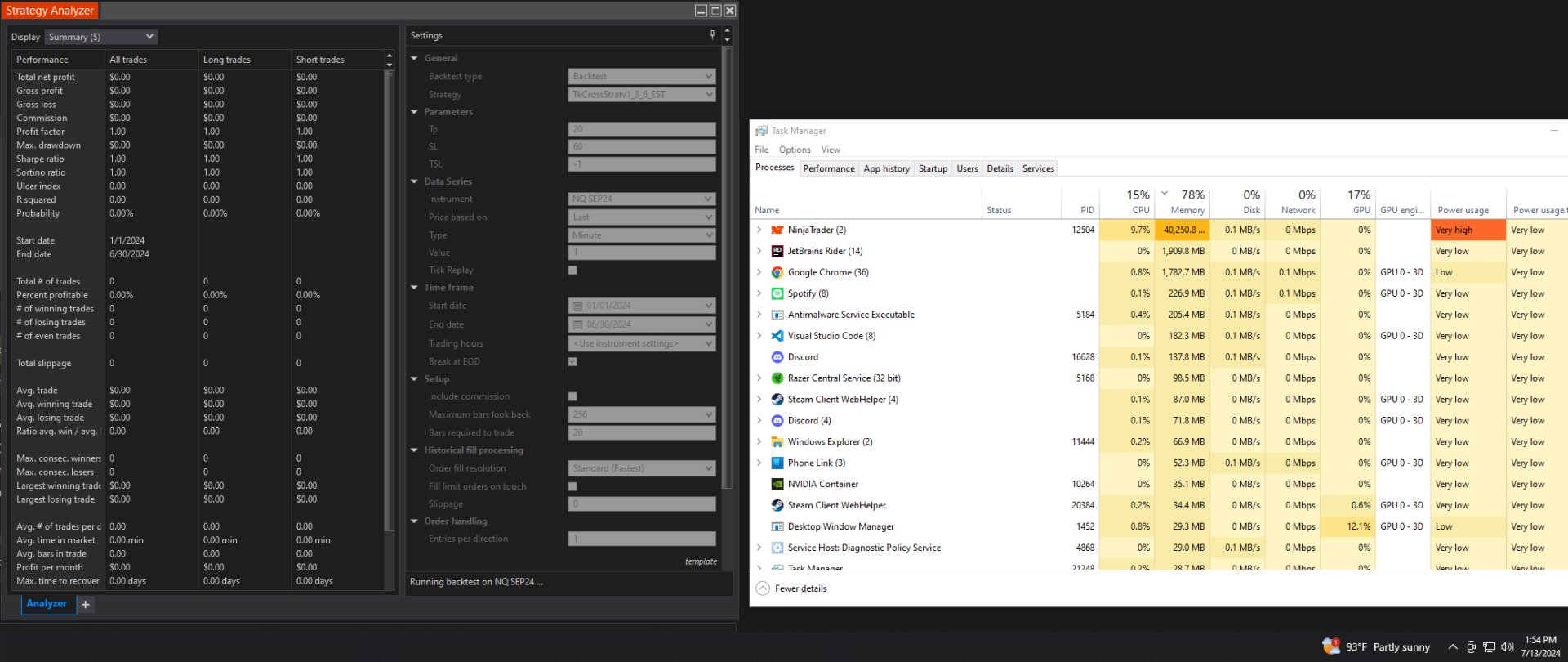
Task: Toggle the Tick Replay checkbox
Action: click(572, 271)
